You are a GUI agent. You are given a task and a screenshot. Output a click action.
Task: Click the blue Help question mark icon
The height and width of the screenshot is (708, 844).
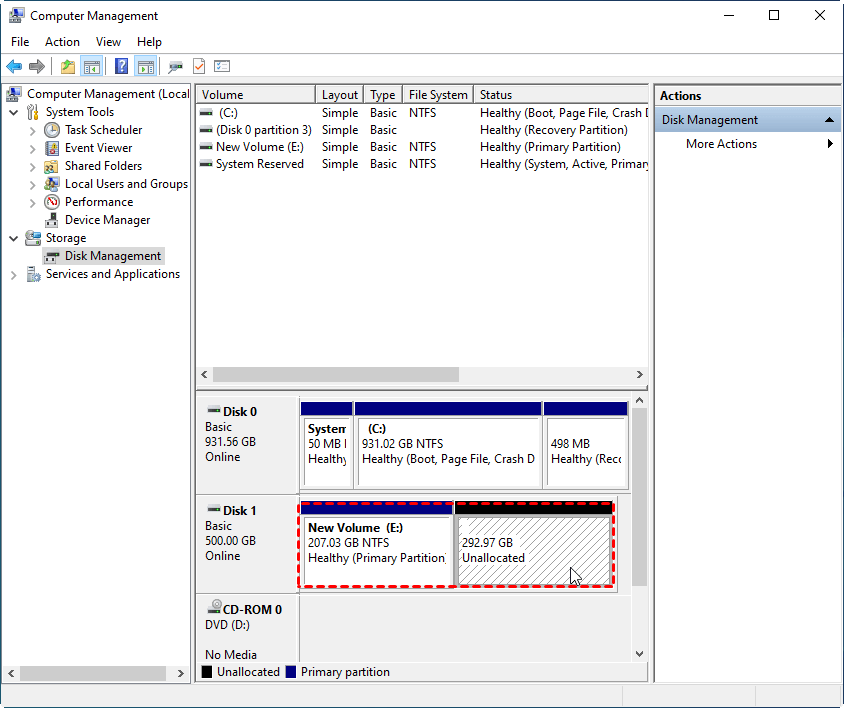coord(122,66)
